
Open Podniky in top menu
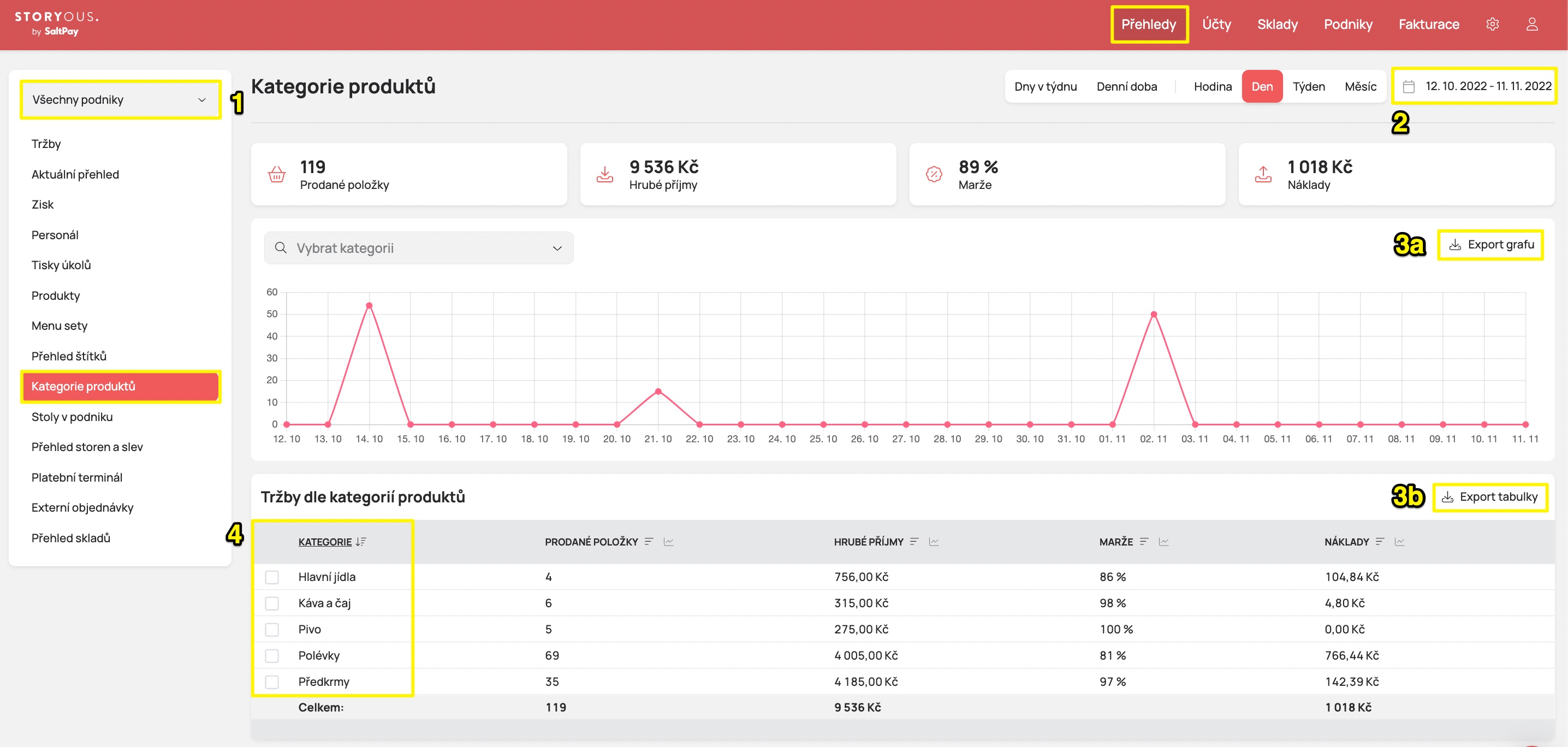tap(1347, 25)
